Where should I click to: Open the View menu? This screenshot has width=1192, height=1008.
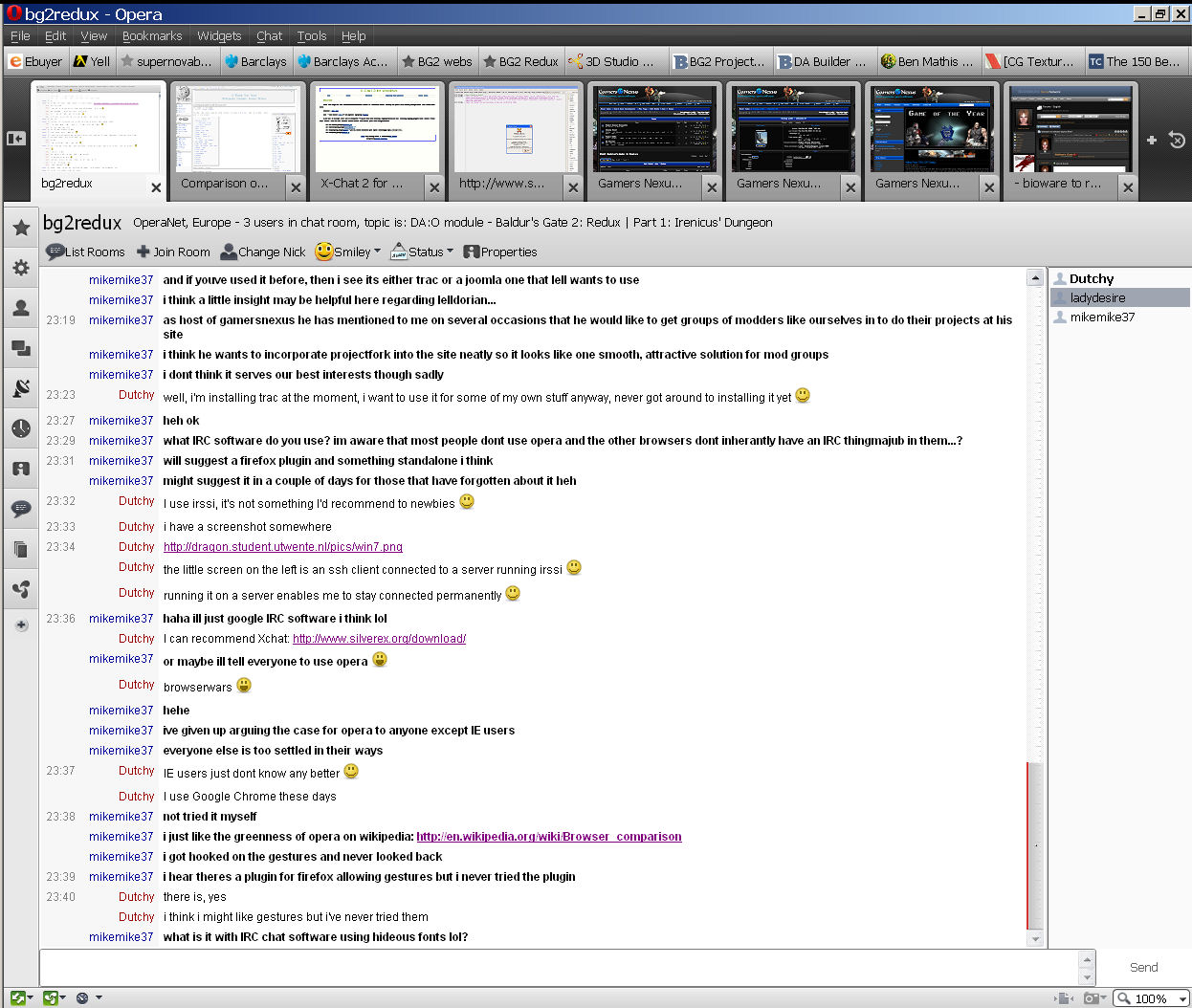pos(94,36)
